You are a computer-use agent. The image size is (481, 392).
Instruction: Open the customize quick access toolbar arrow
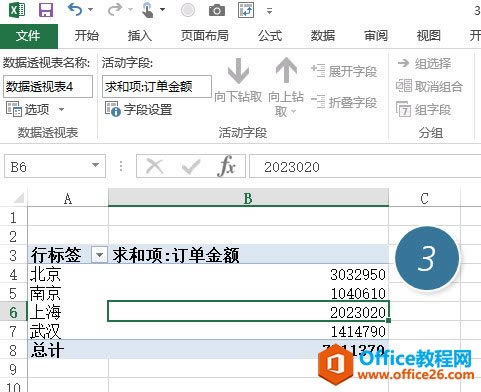[x=269, y=11]
